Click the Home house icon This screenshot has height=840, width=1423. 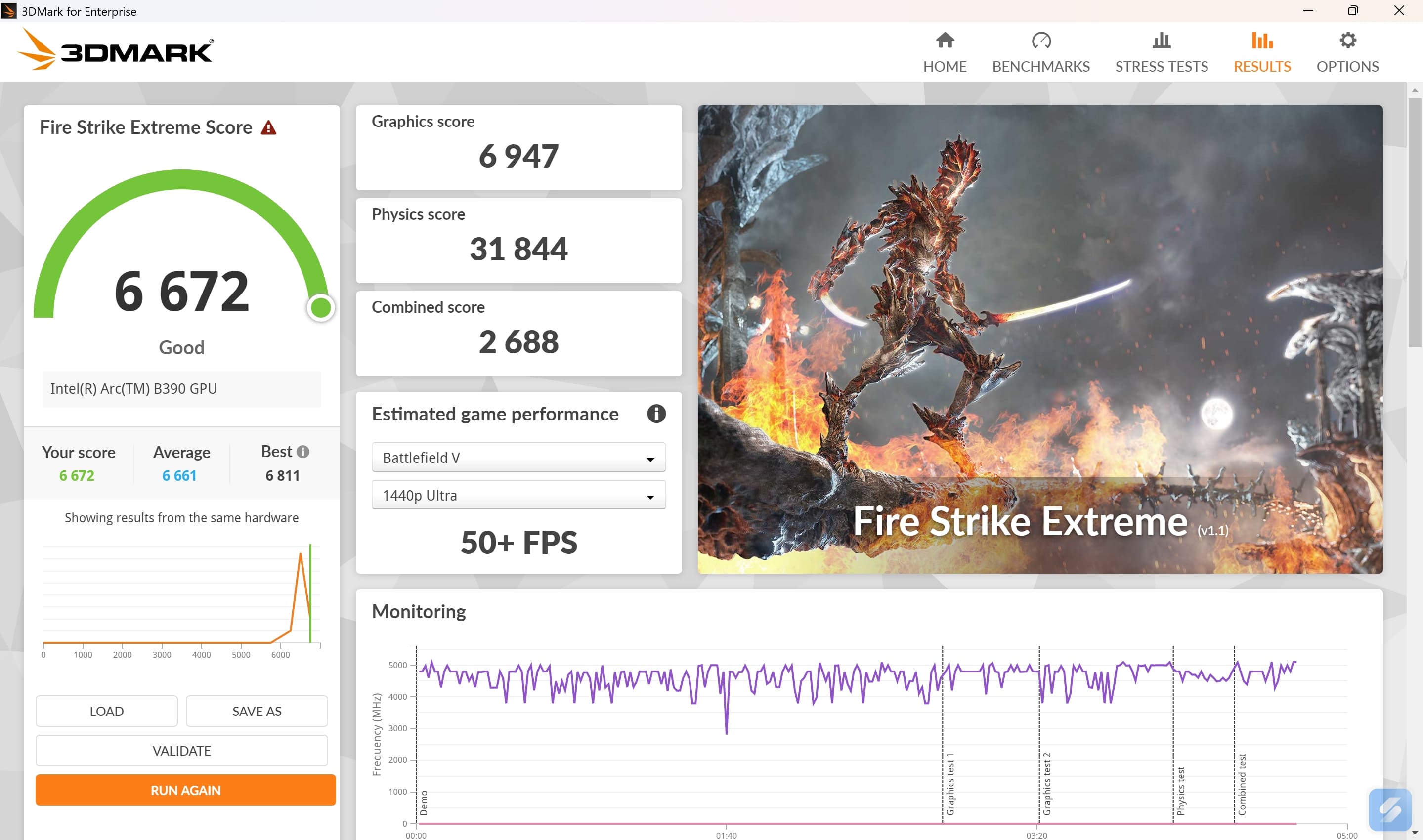click(x=945, y=40)
